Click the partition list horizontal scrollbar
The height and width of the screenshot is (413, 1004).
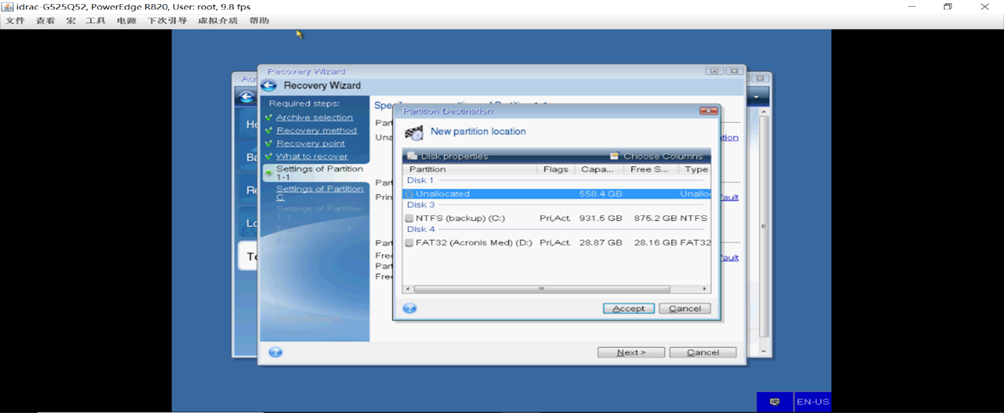coord(542,289)
